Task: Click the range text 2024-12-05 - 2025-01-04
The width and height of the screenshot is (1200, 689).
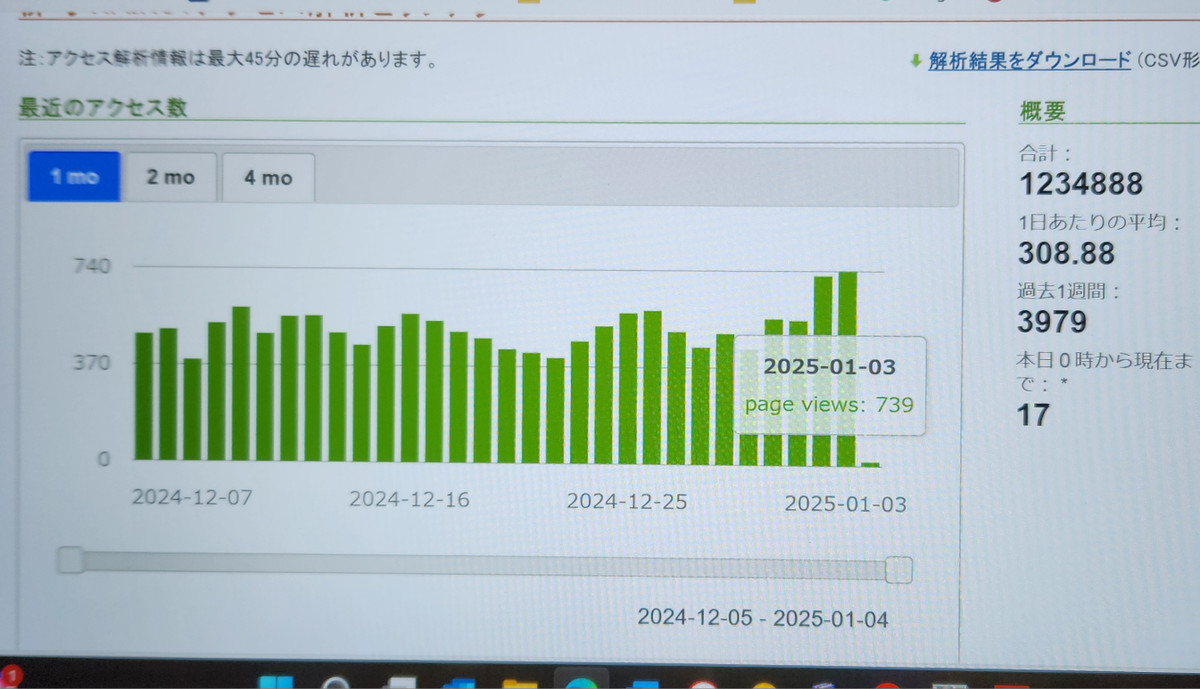Action: click(x=763, y=618)
